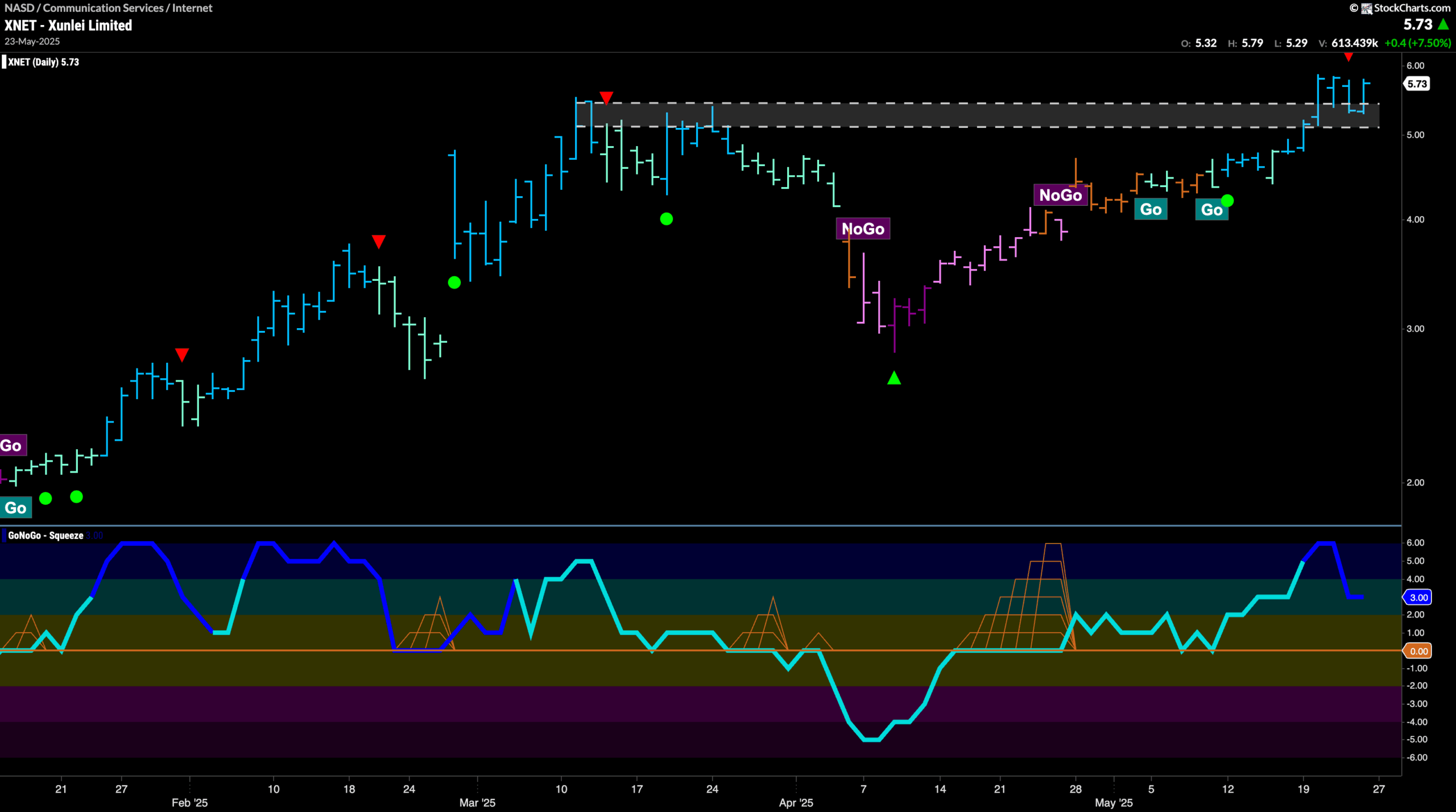The height and width of the screenshot is (812, 1456).
Task: Click the 5.00 label on the price axis
Action: tap(1415, 135)
